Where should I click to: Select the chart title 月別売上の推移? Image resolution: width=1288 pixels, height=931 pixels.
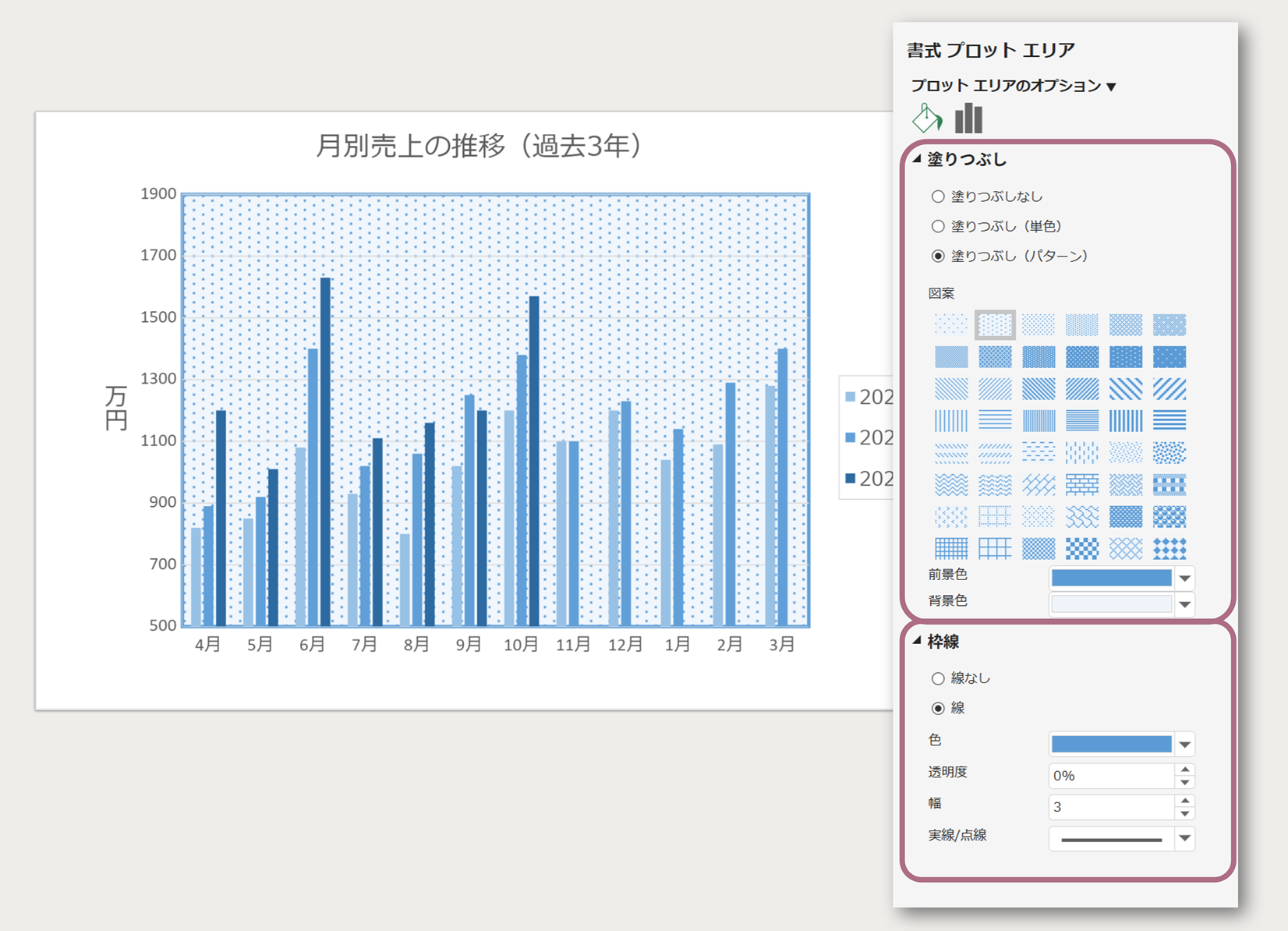479,145
